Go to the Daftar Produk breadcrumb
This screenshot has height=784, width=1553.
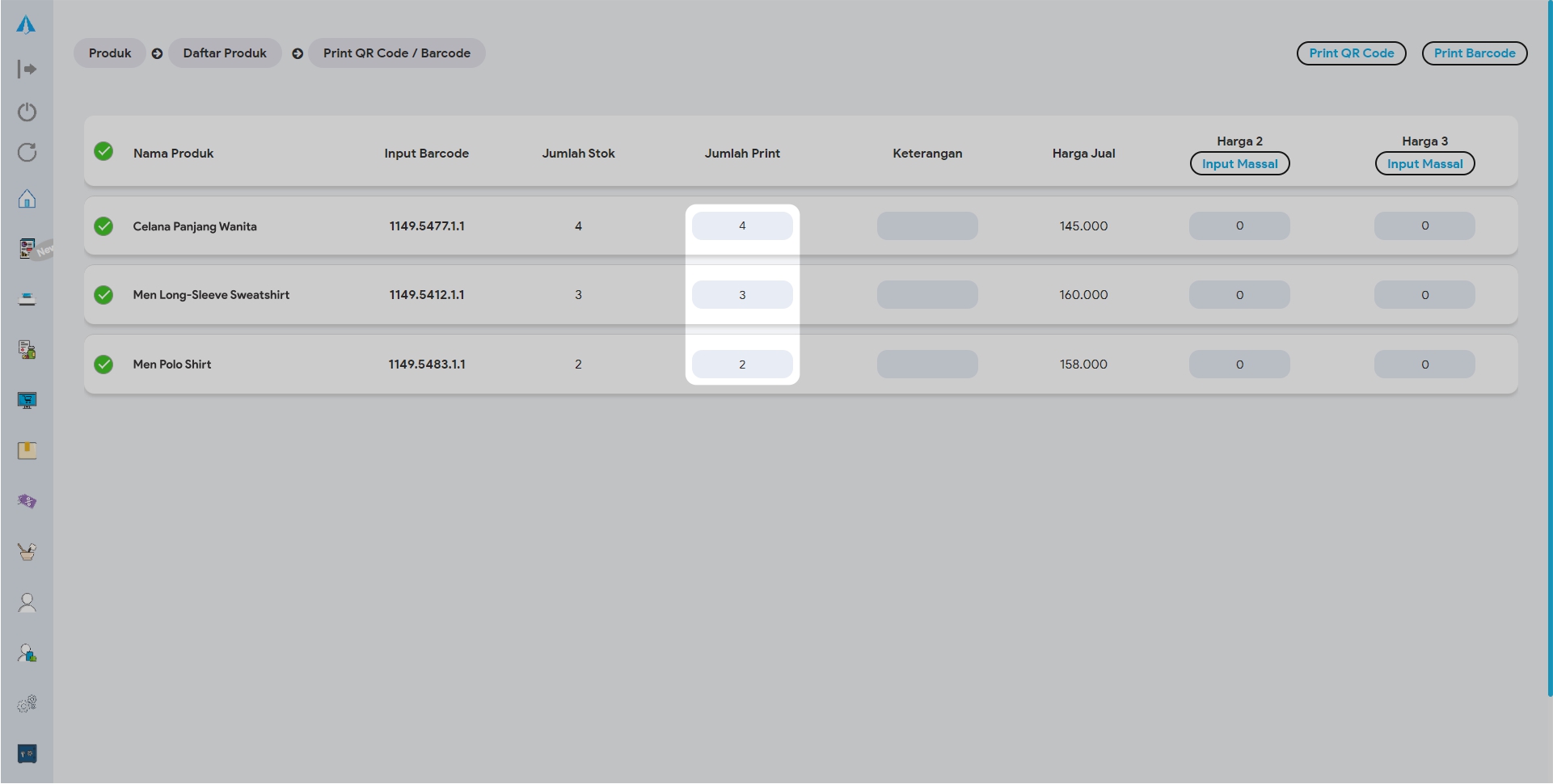click(x=225, y=53)
